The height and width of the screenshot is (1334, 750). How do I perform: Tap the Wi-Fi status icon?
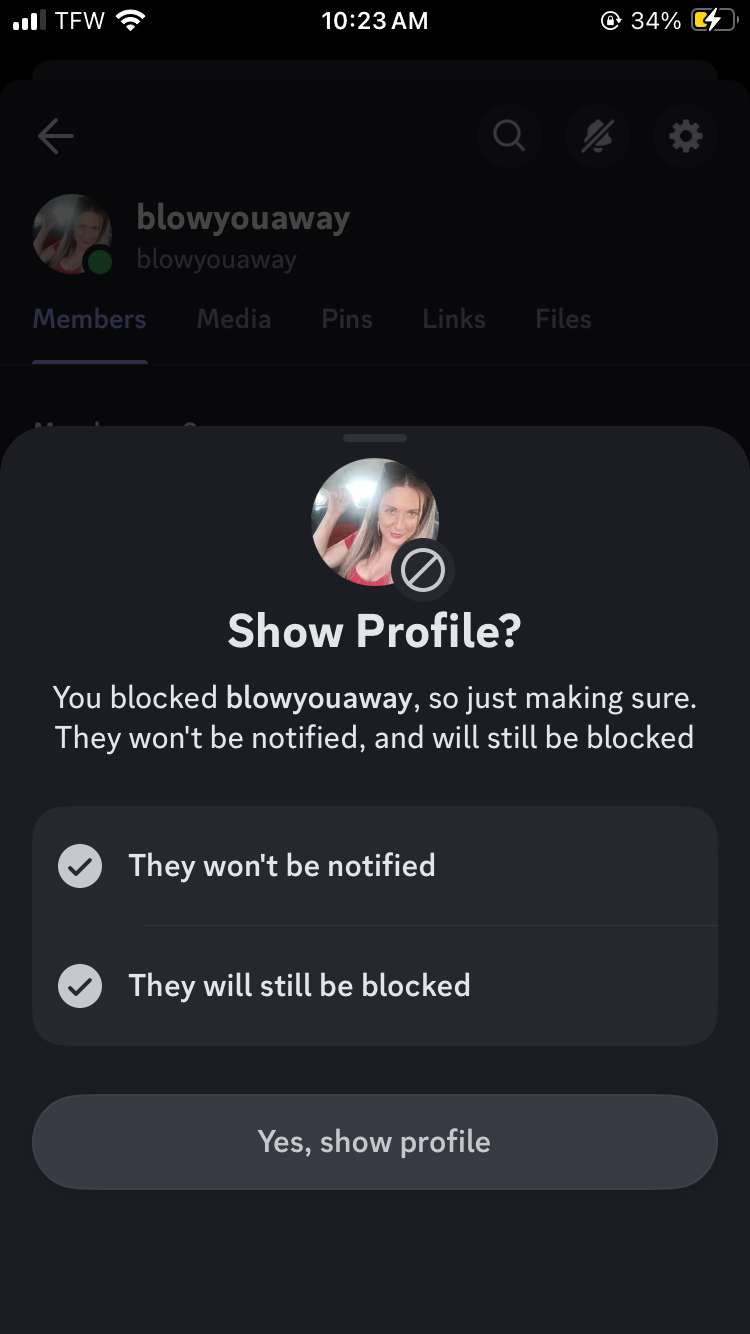130,21
